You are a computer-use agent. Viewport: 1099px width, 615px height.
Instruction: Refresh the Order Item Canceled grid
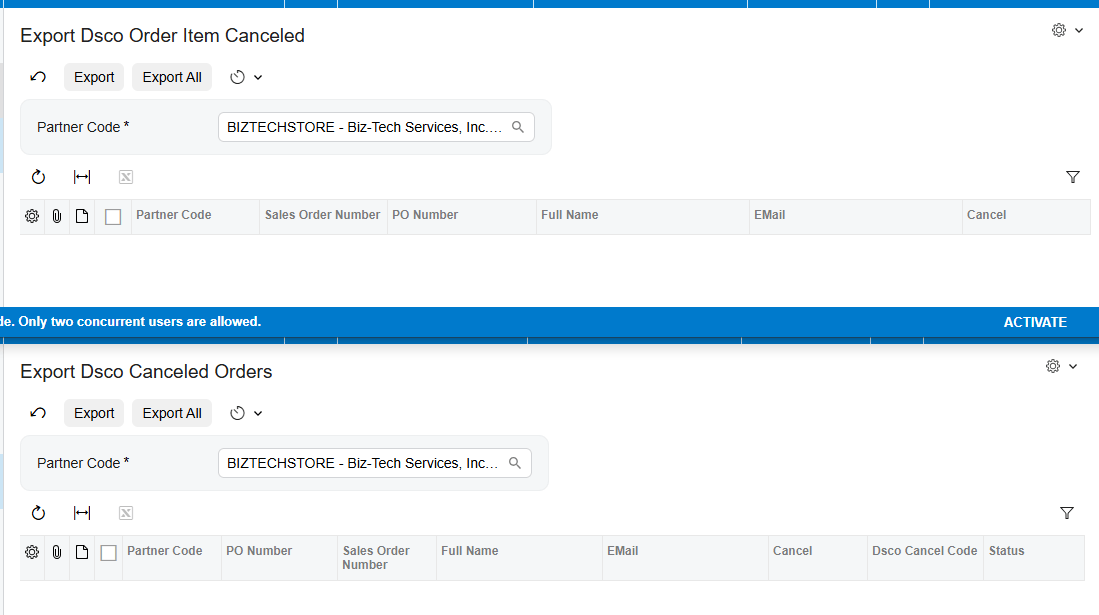tap(38, 177)
